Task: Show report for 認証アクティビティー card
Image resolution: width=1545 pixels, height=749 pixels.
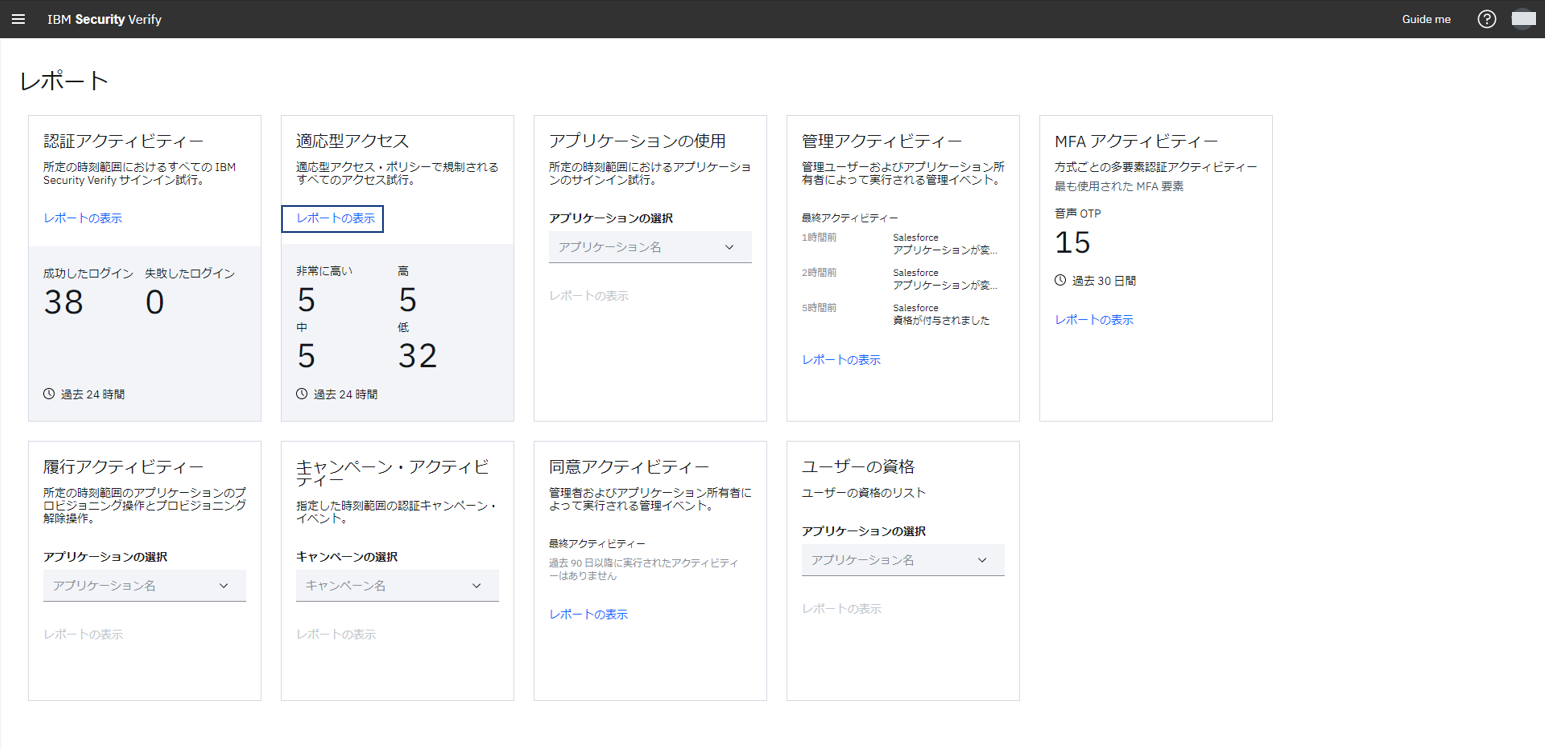Action: [83, 218]
